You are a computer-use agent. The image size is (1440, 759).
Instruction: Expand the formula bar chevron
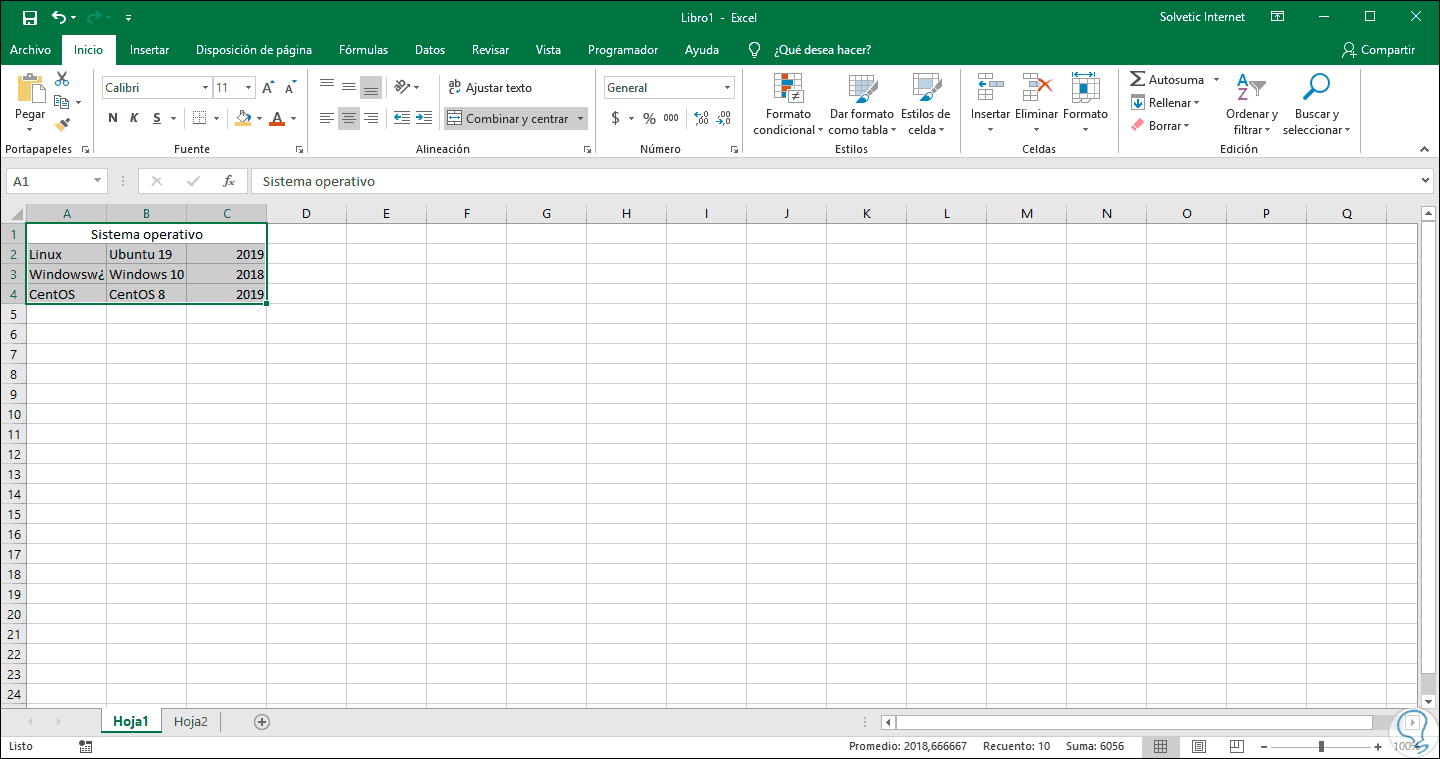click(1426, 181)
